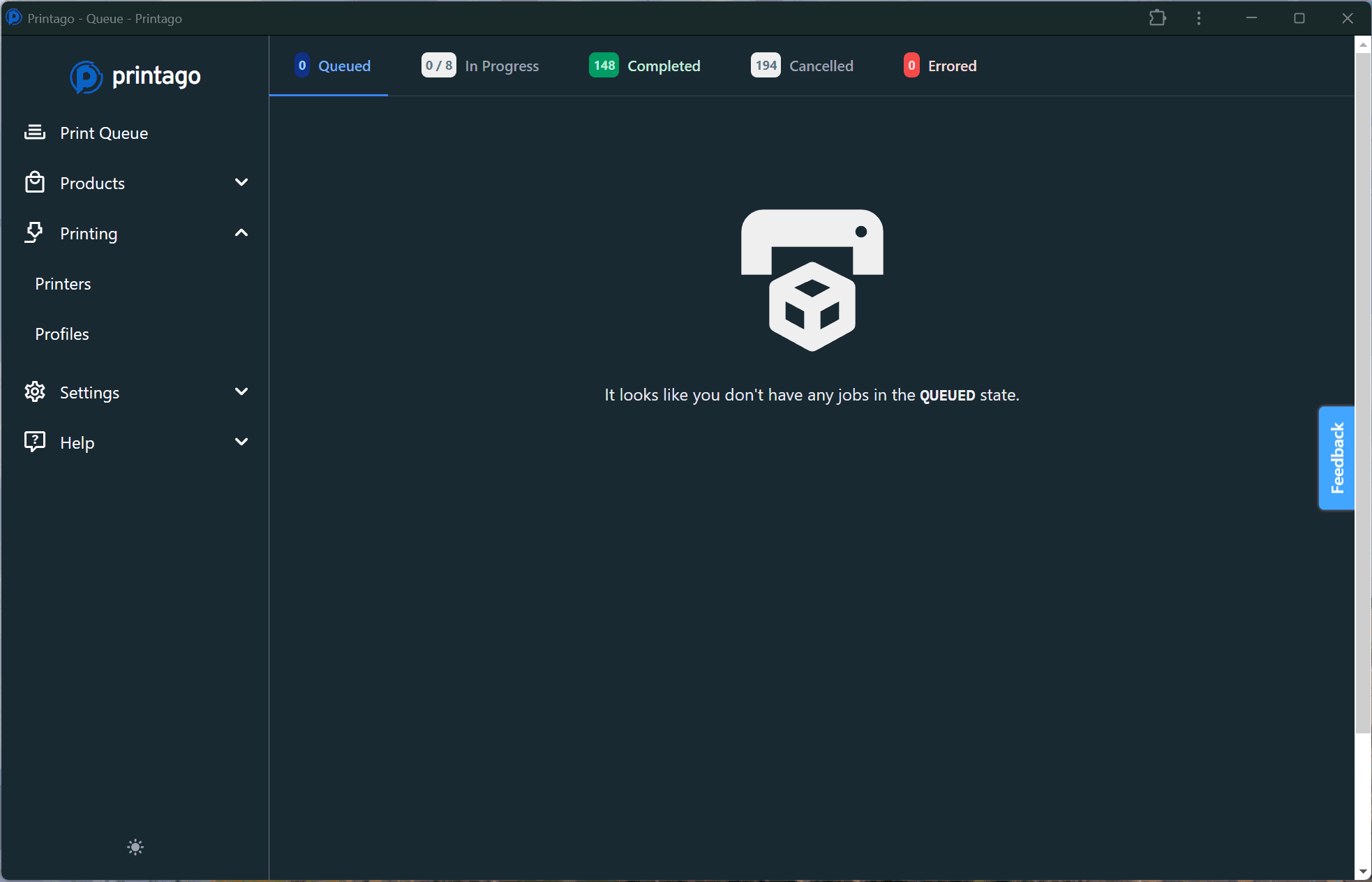Switch to the In Progress tab

[x=480, y=66]
